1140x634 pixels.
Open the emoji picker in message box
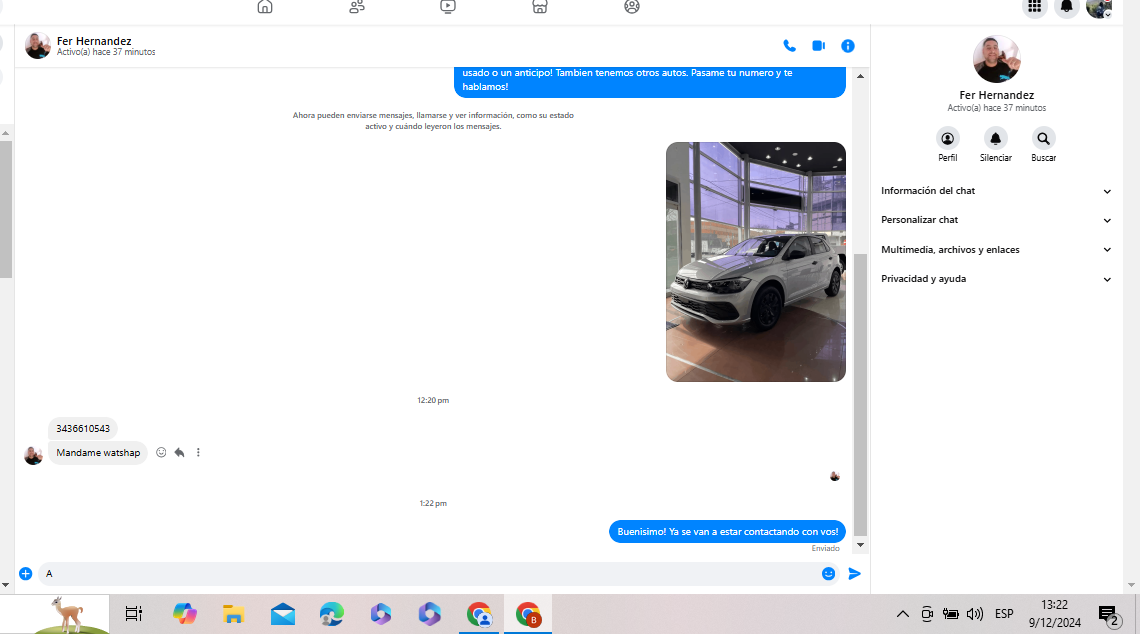click(828, 574)
